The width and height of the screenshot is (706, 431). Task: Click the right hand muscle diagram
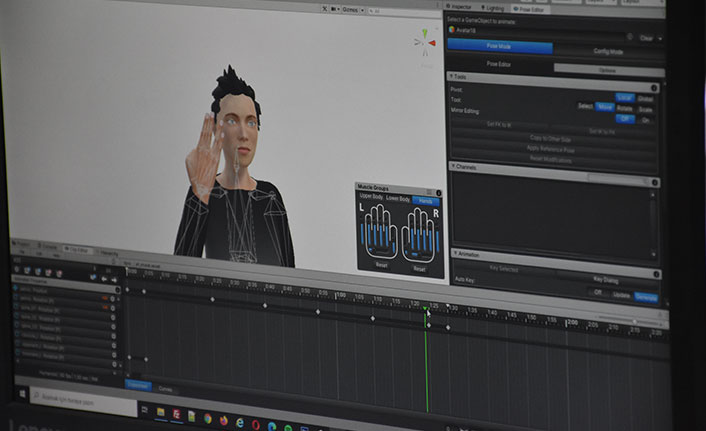tap(420, 237)
